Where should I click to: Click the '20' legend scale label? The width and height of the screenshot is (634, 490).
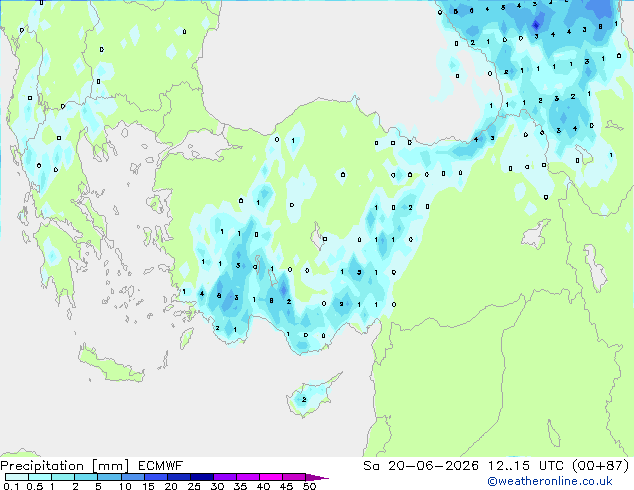click(x=171, y=486)
